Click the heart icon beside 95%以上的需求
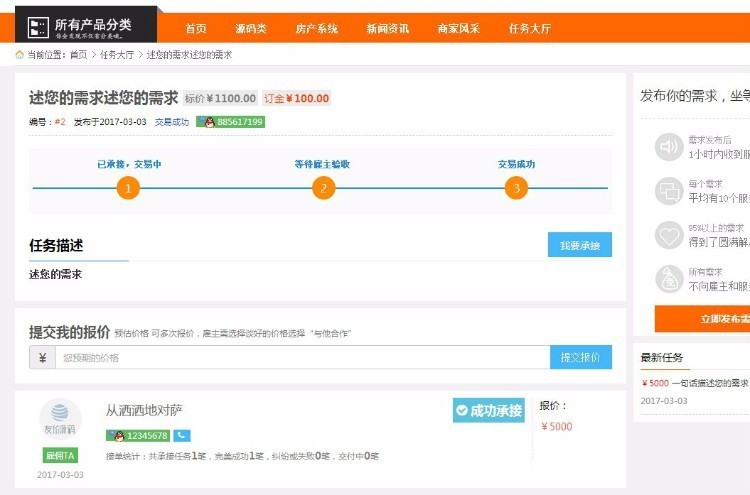Screen dimensions: 750x495 pos(669,235)
